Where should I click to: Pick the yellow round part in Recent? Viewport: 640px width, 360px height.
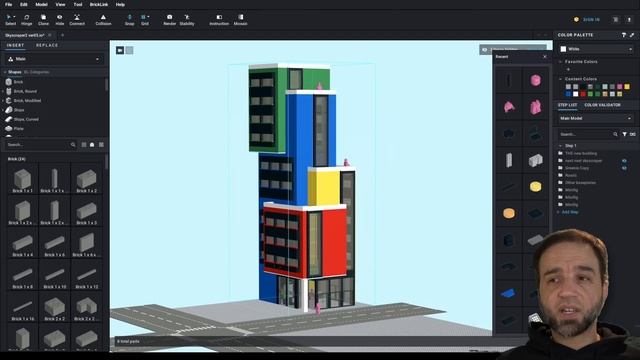click(536, 187)
